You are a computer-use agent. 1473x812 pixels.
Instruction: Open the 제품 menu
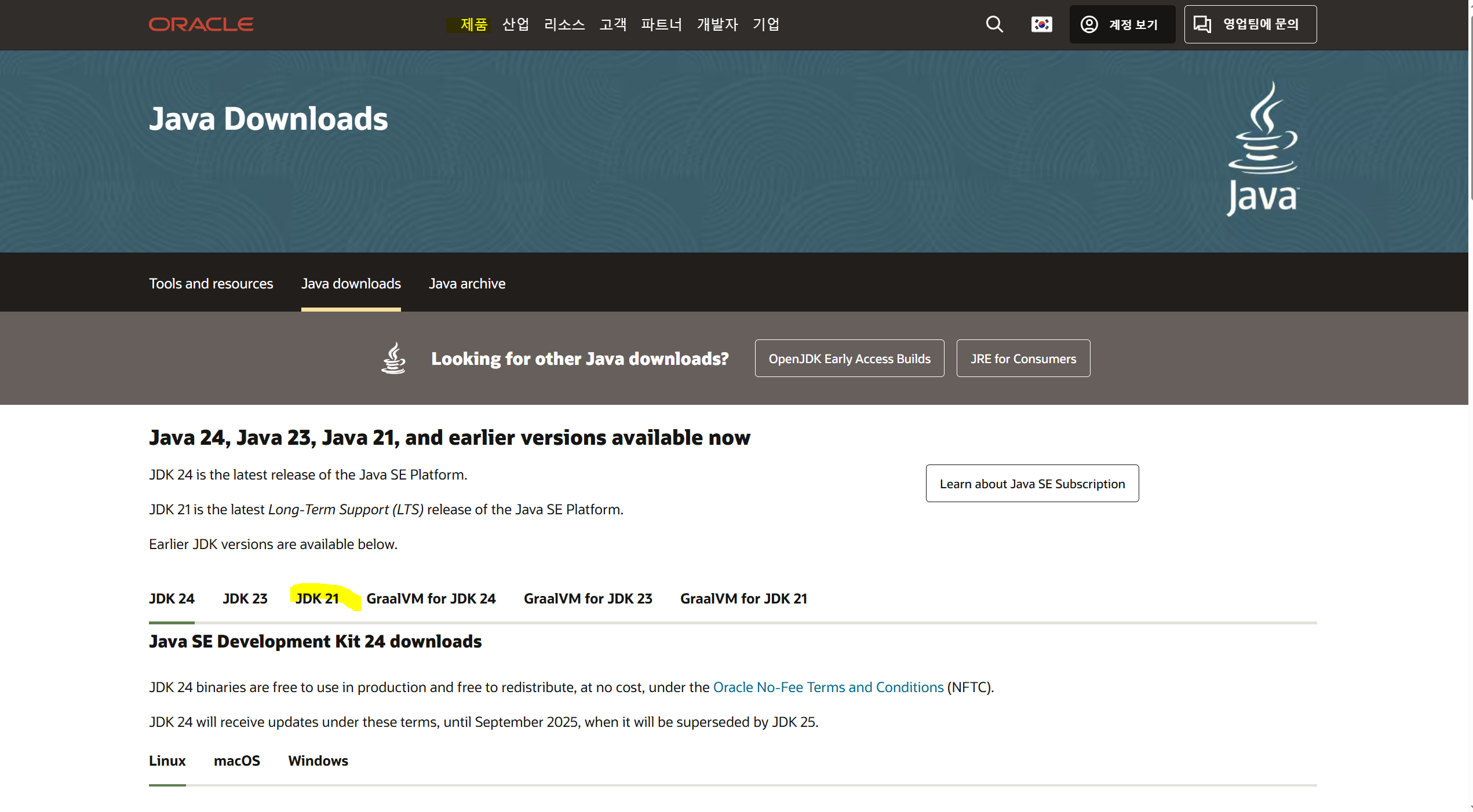tap(473, 24)
